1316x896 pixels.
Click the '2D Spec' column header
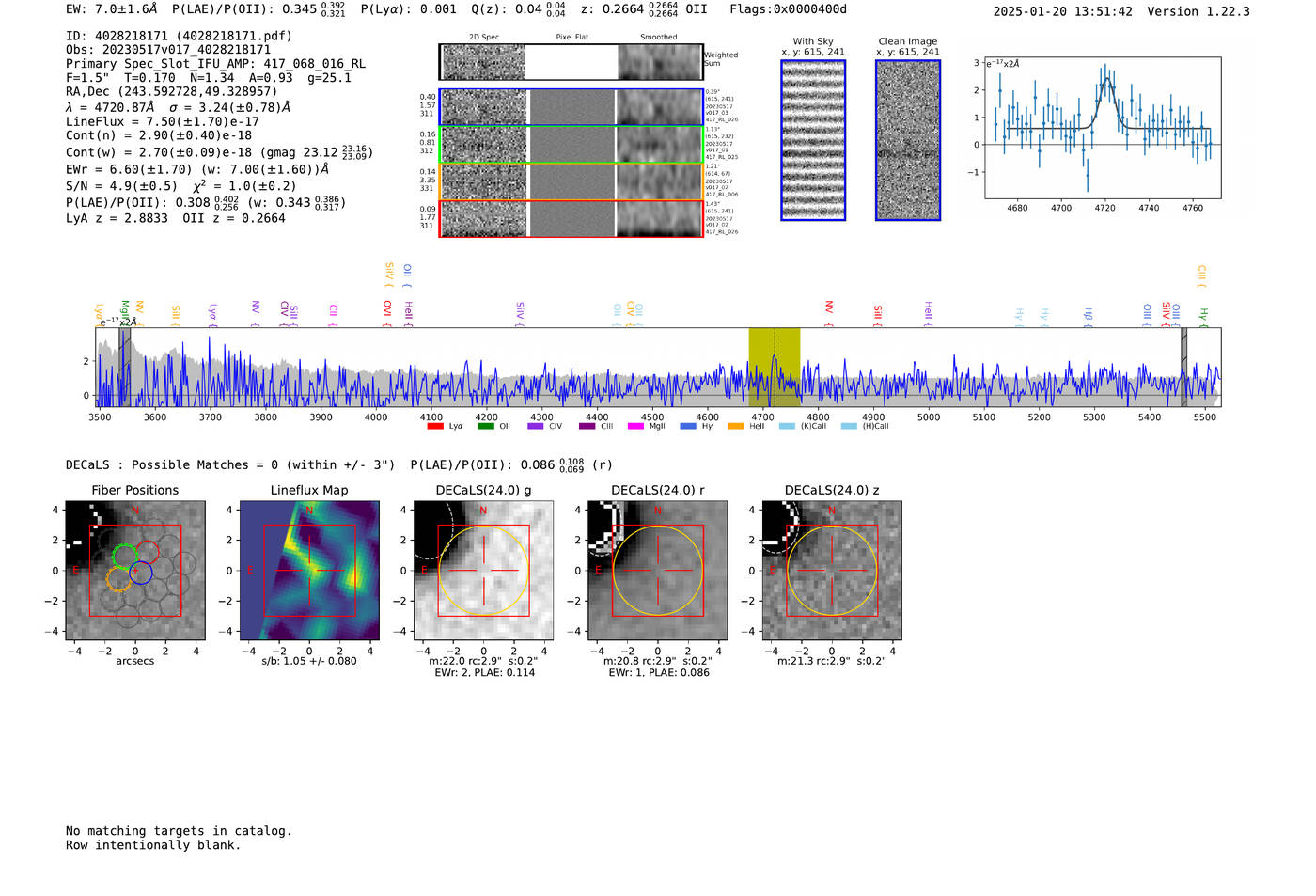(484, 38)
